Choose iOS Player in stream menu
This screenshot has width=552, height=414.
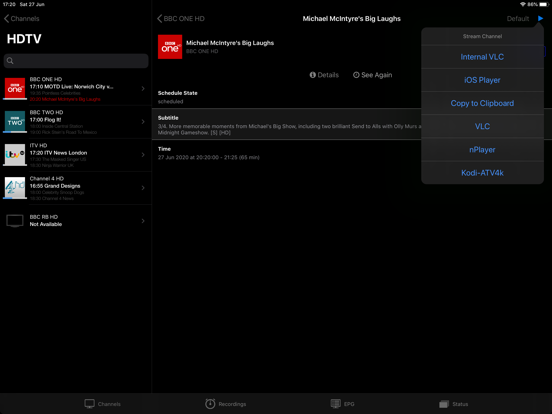click(482, 80)
